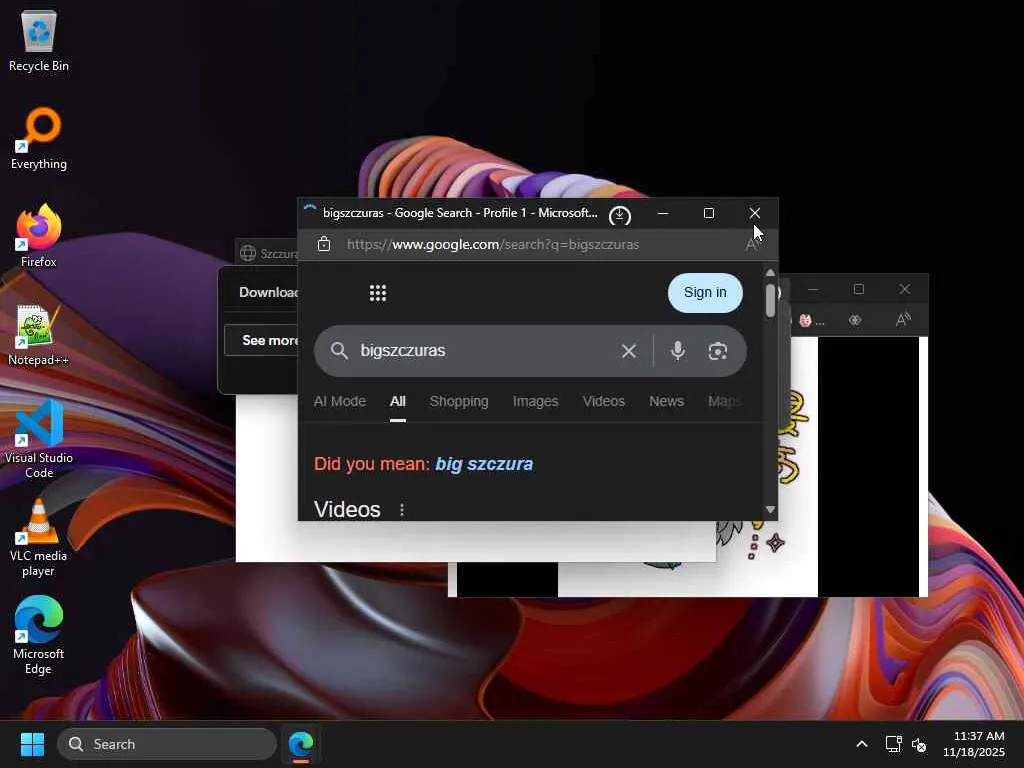
Task: Open the Windows Start menu
Action: click(32, 744)
